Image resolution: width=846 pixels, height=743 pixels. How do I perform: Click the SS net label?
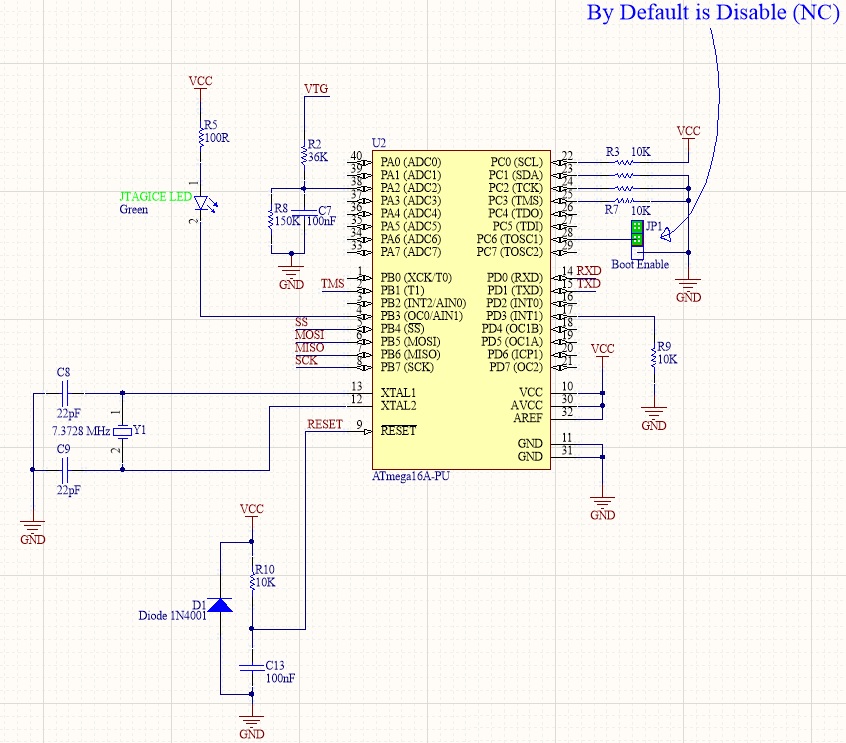coord(301,322)
